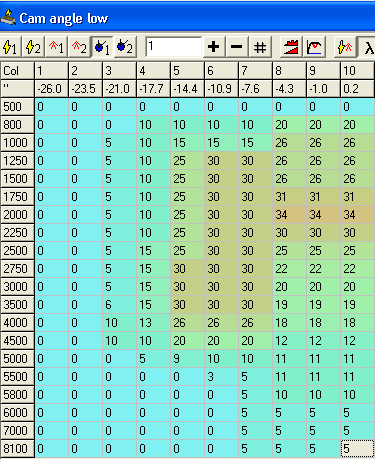
Task: Select the 8100 RPM row header
Action: [x=17, y=449]
